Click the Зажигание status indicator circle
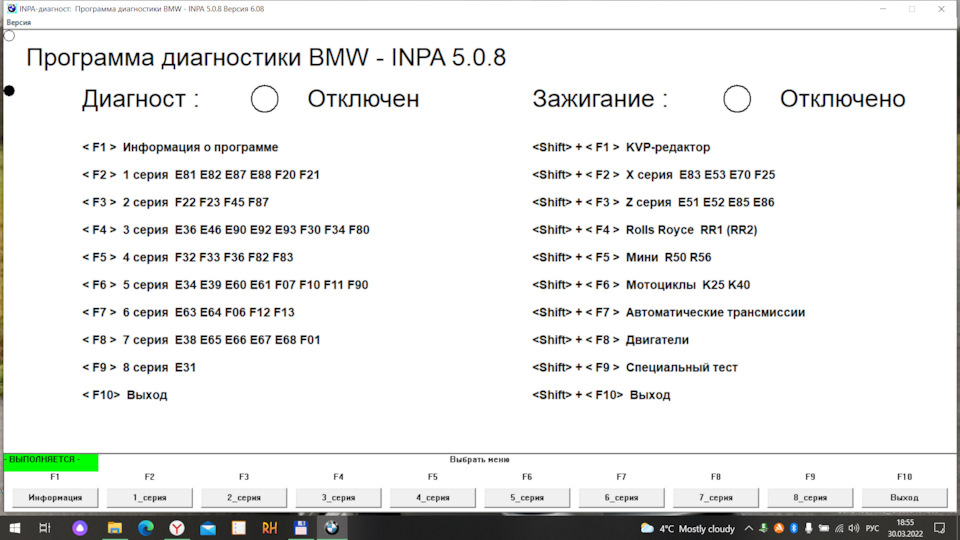 pos(737,99)
